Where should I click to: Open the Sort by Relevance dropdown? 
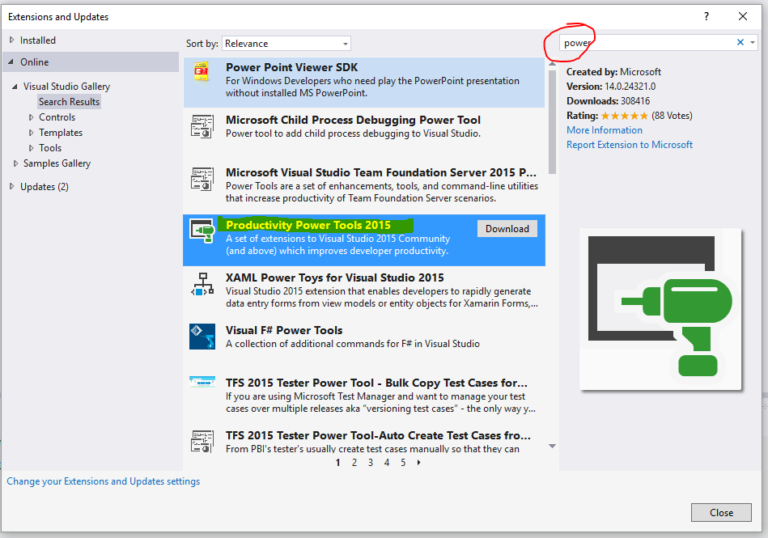286,44
